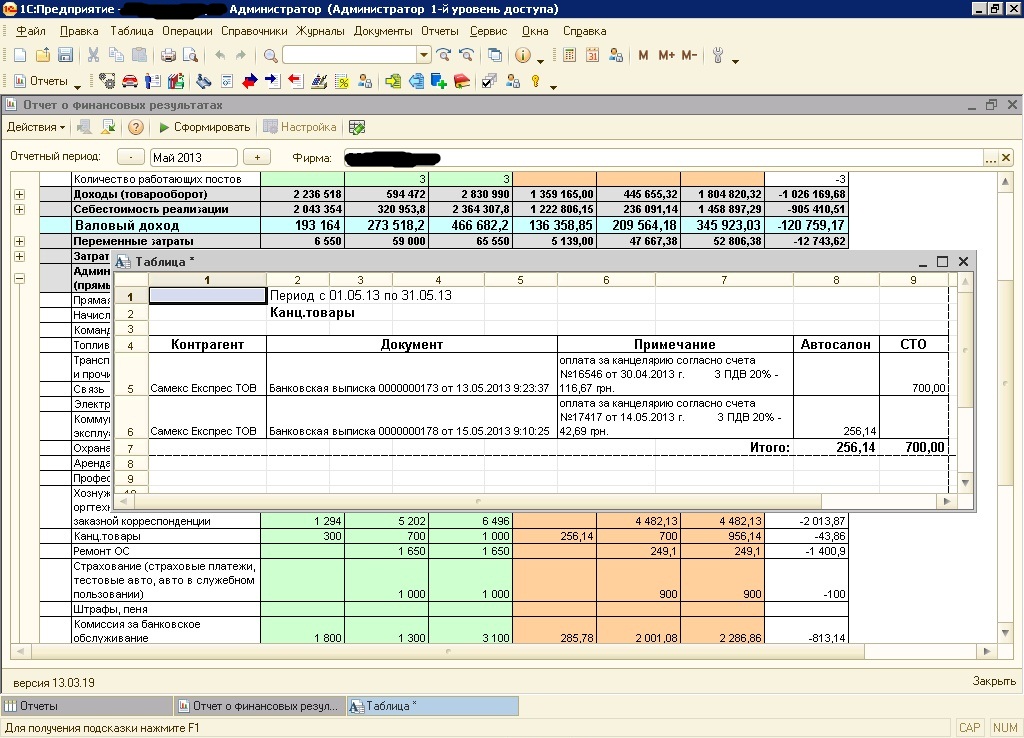
Task: Click the help question mark icon
Action: (x=136, y=127)
